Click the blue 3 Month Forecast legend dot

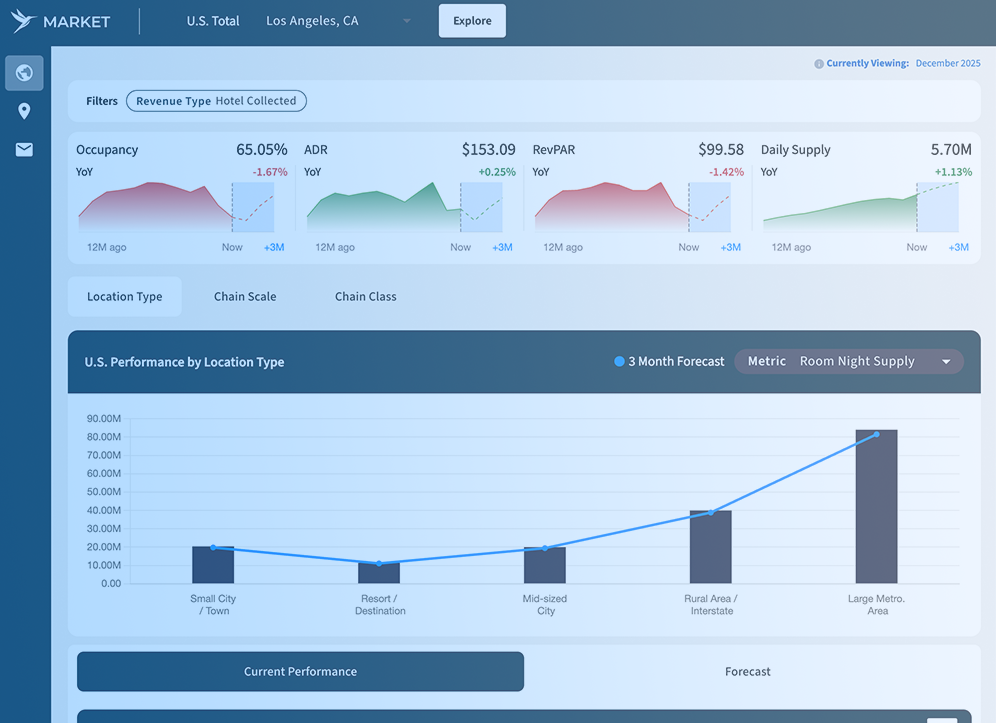[619, 362]
